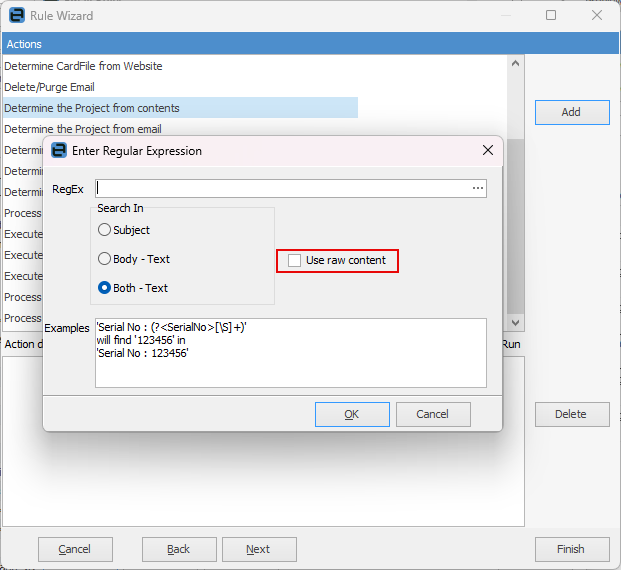
Task: Click inside the Examples text box
Action: tap(291, 353)
